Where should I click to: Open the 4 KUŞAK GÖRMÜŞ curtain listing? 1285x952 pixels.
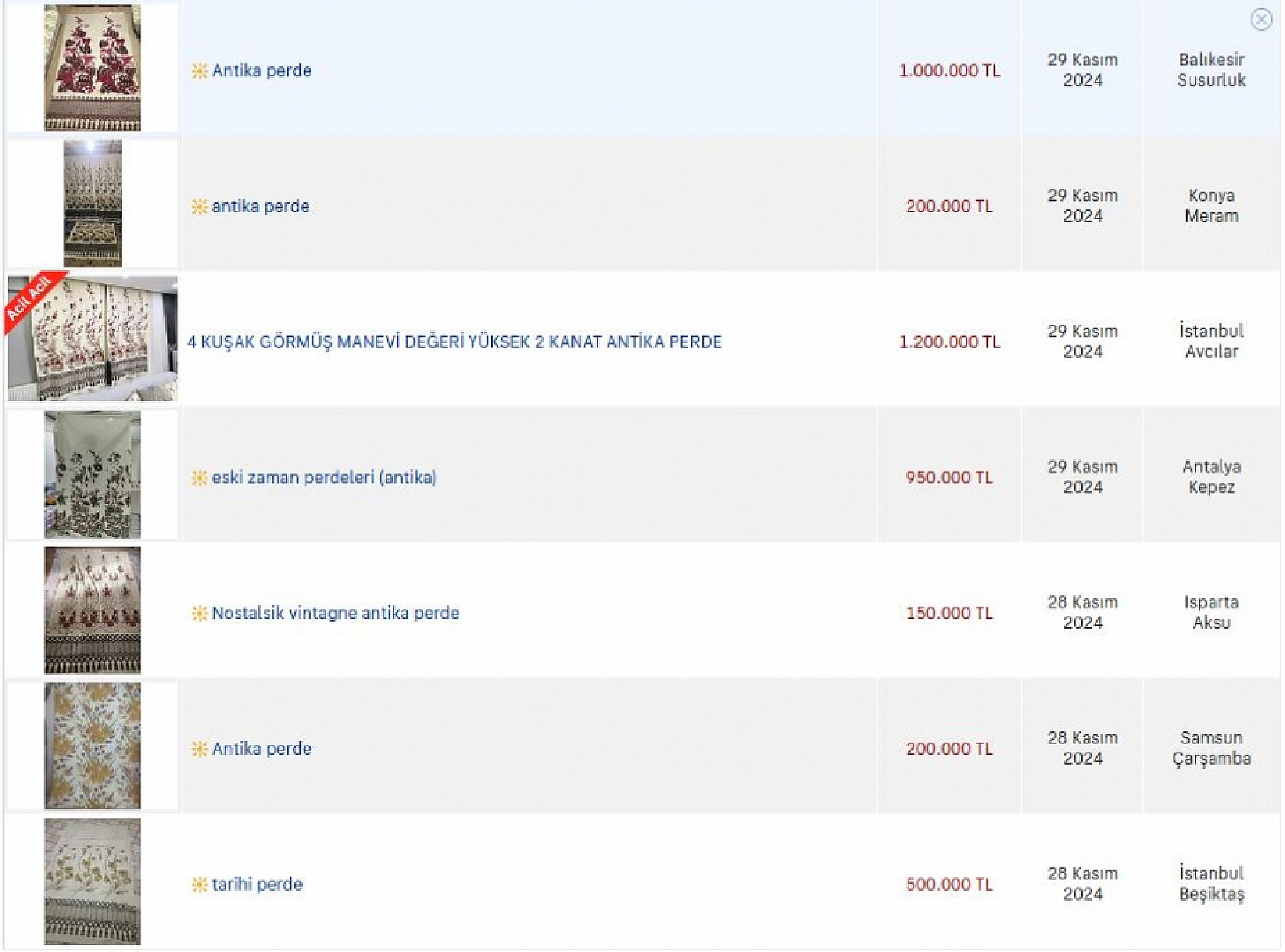[454, 342]
